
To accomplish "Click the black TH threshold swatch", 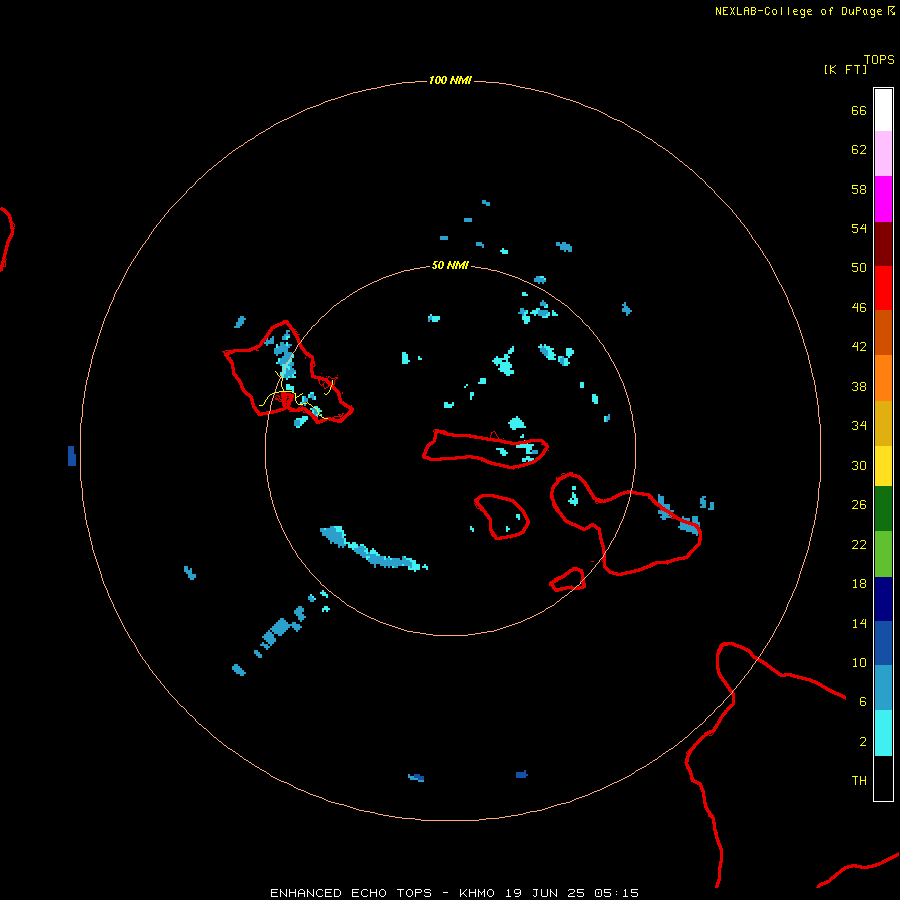I will [883, 778].
